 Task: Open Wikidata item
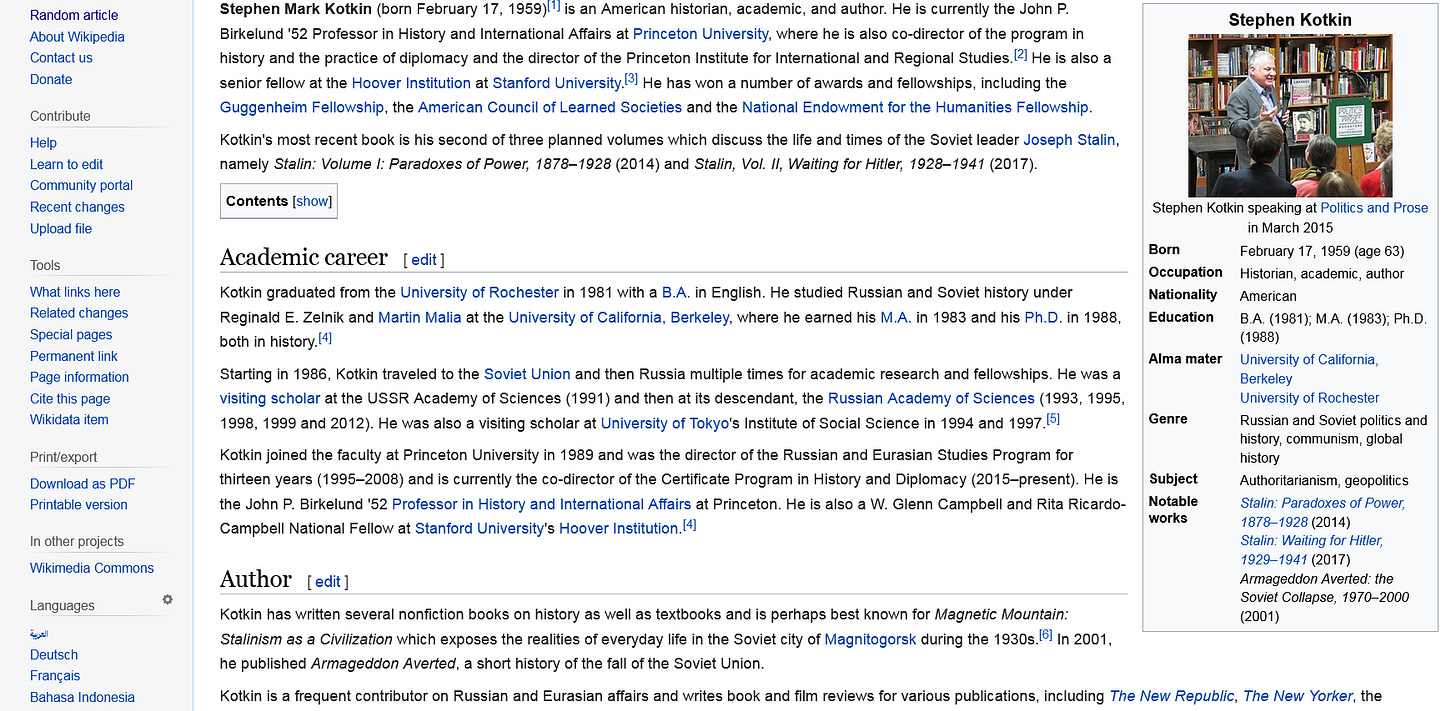point(69,420)
